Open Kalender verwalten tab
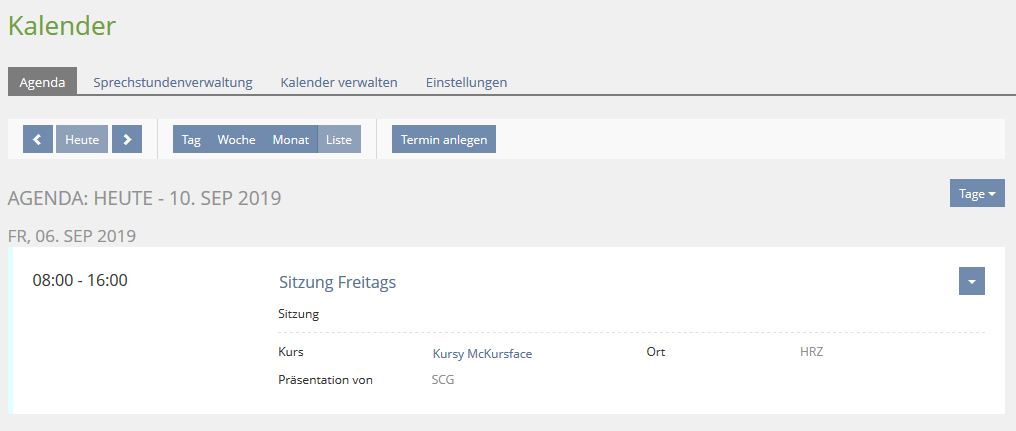The width and height of the screenshot is (1016, 431). tap(339, 82)
